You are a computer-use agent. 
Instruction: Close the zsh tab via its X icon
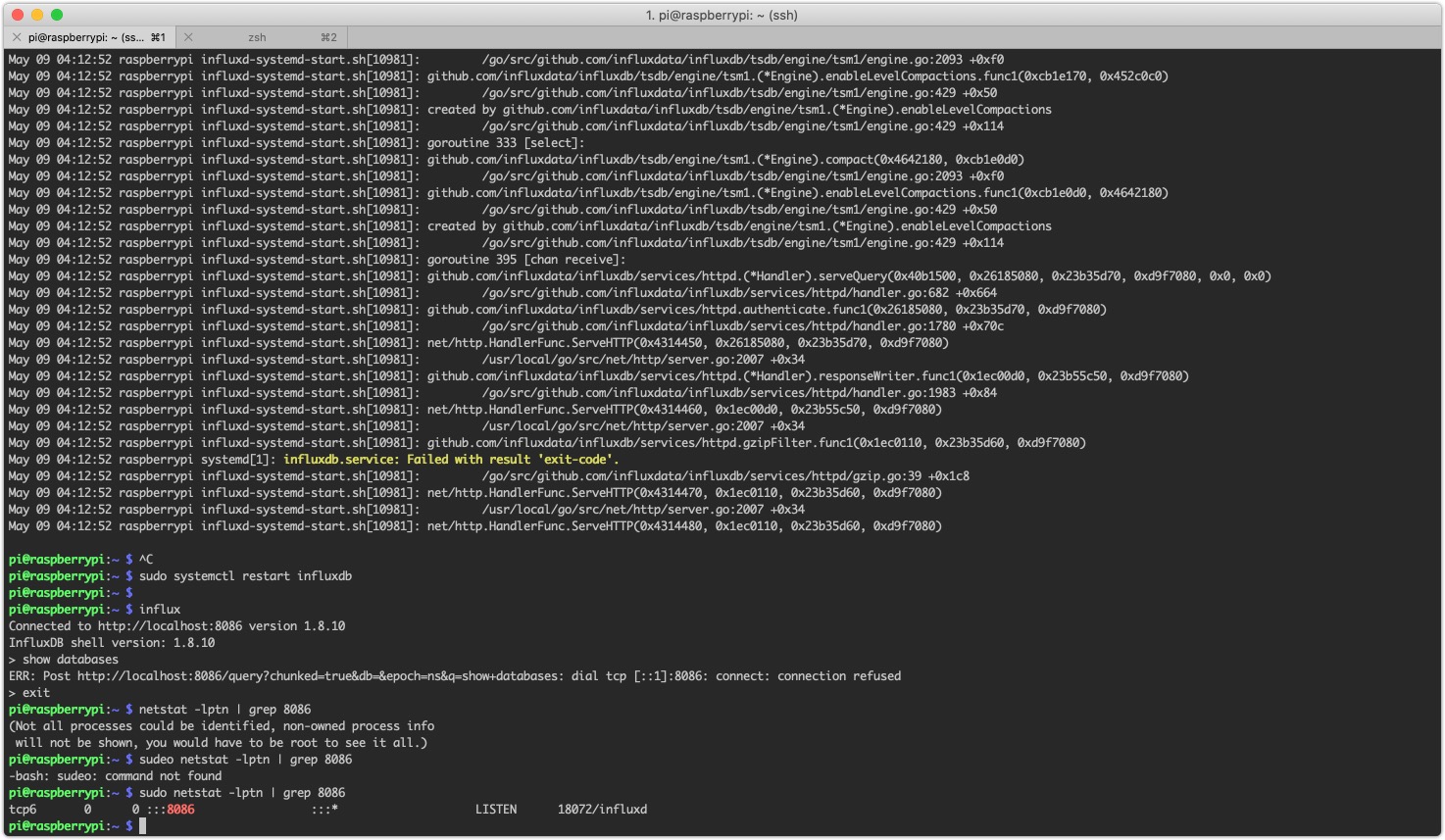click(x=187, y=37)
